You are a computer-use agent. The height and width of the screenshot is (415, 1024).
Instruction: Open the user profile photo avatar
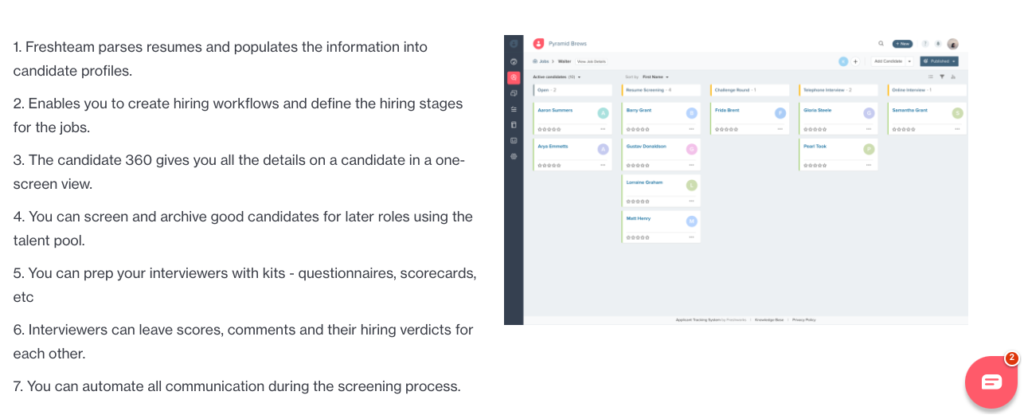point(953,44)
